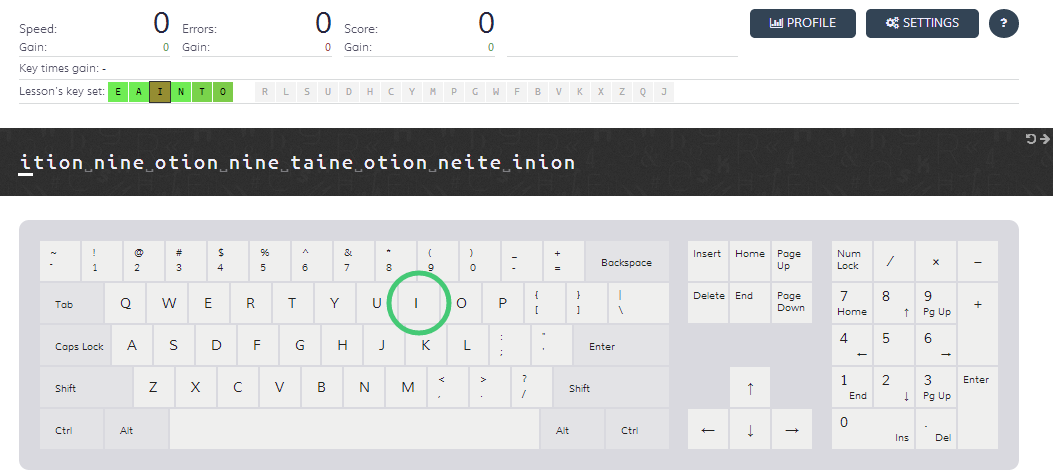This screenshot has height=474, width=1053.
Task: Open the PROFILE page
Action: point(804,24)
